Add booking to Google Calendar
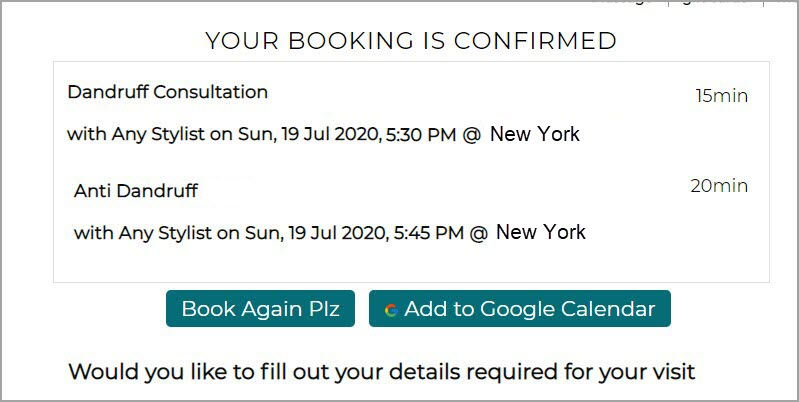The height and width of the screenshot is (402, 799). coord(520,309)
